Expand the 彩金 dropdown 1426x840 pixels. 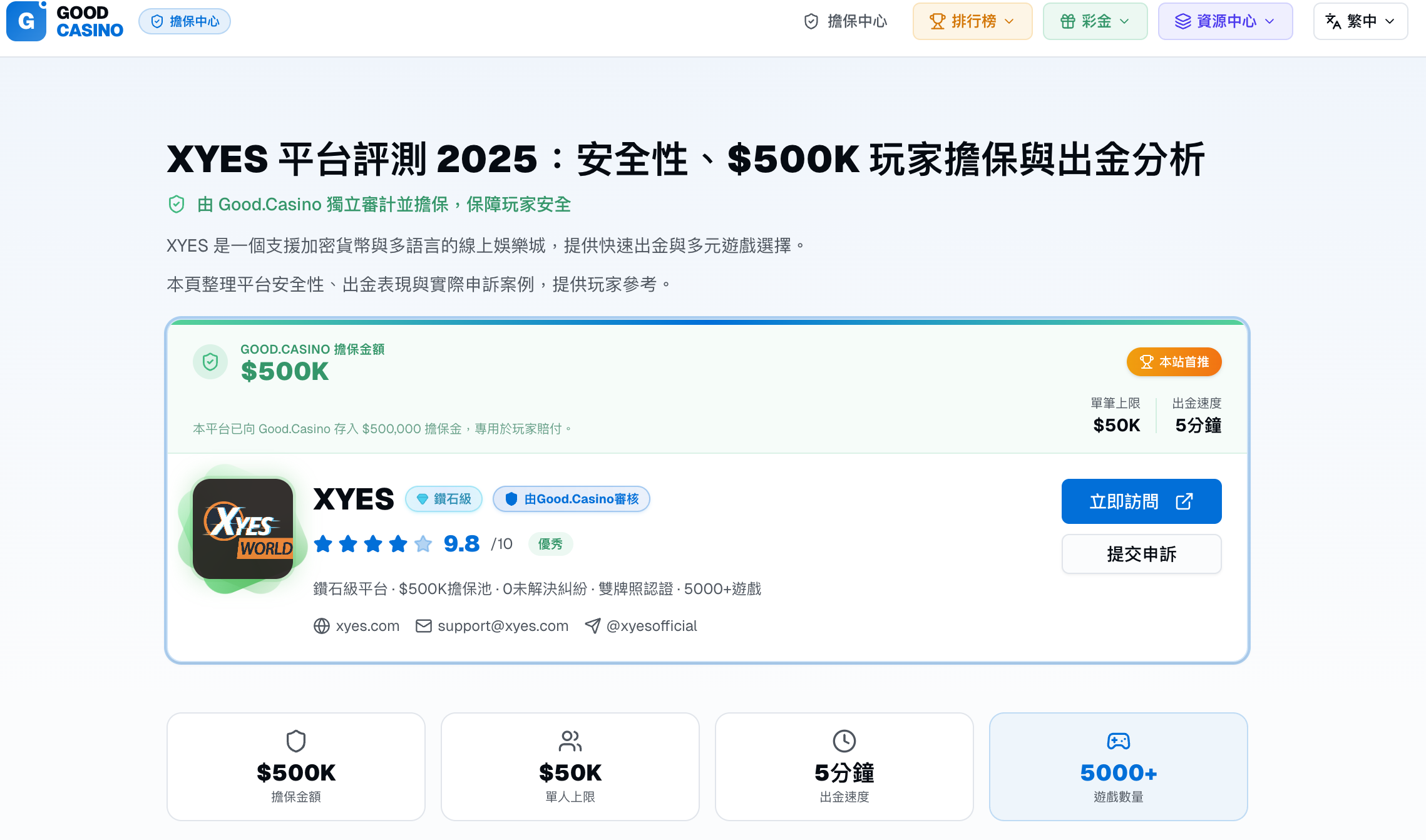[x=1095, y=21]
